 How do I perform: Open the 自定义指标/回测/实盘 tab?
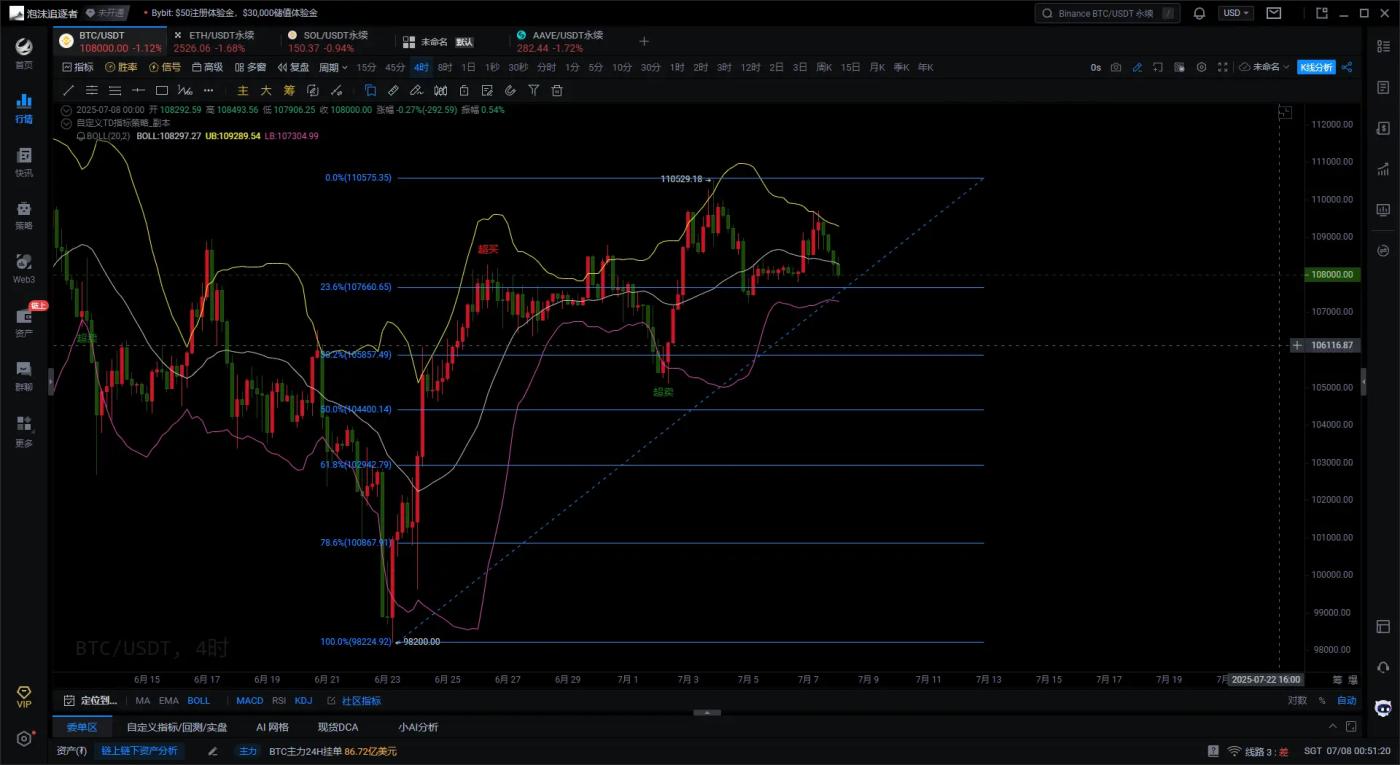177,727
